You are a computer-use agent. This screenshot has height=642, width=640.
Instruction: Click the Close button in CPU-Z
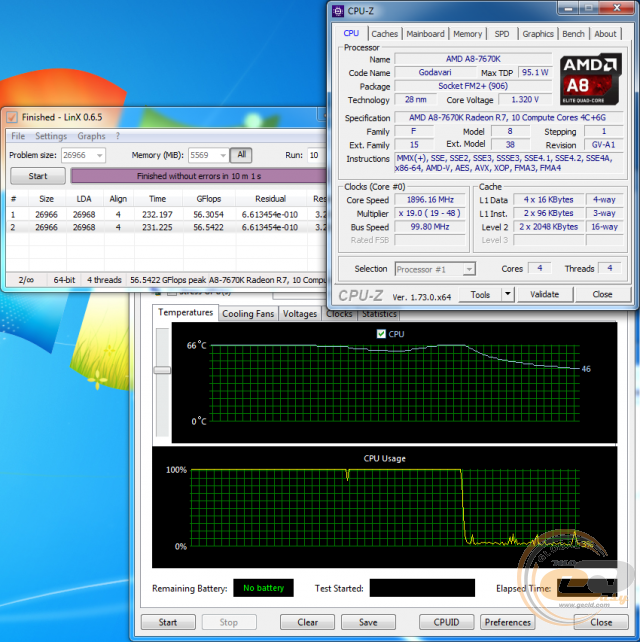[x=602, y=294]
